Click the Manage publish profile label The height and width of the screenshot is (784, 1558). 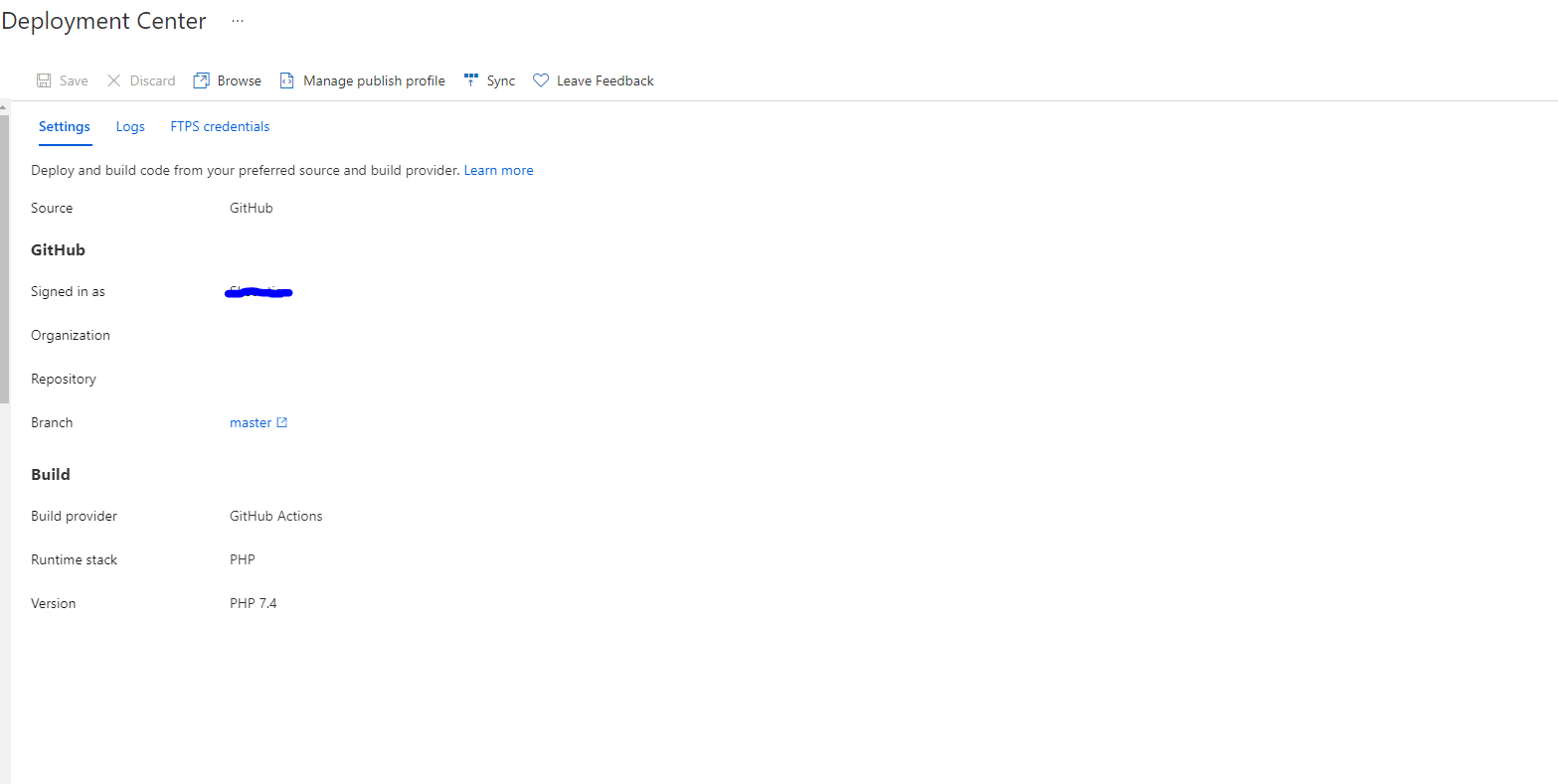click(374, 80)
